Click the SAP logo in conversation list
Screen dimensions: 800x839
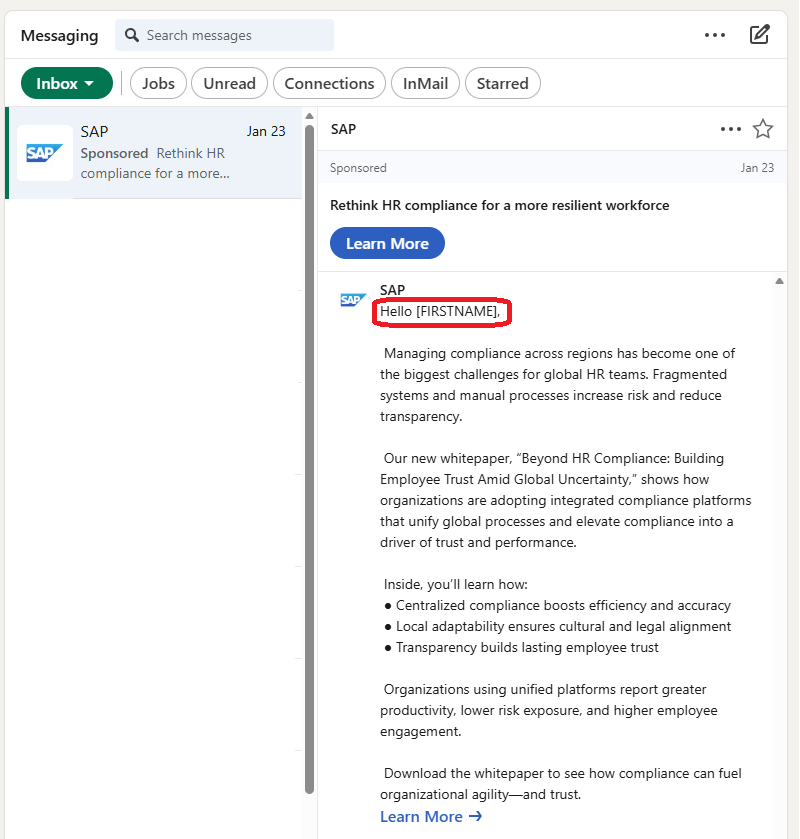pyautogui.click(x=45, y=153)
